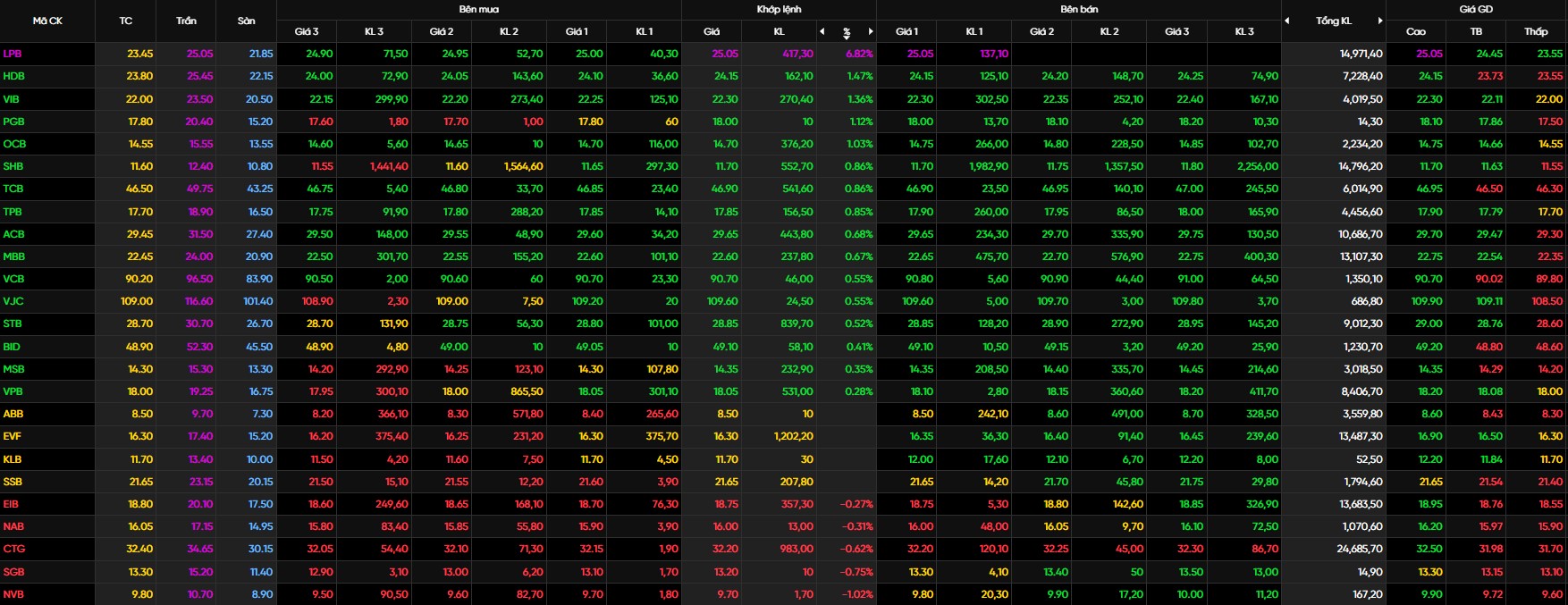This screenshot has width=1568, height=605.
Task: Select the VIB ticker
Action: pos(12,99)
